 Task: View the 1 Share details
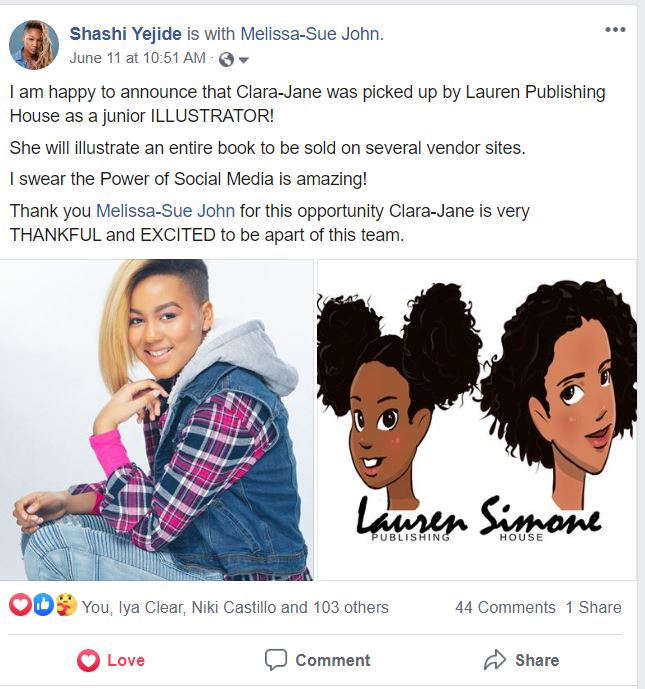(x=594, y=607)
